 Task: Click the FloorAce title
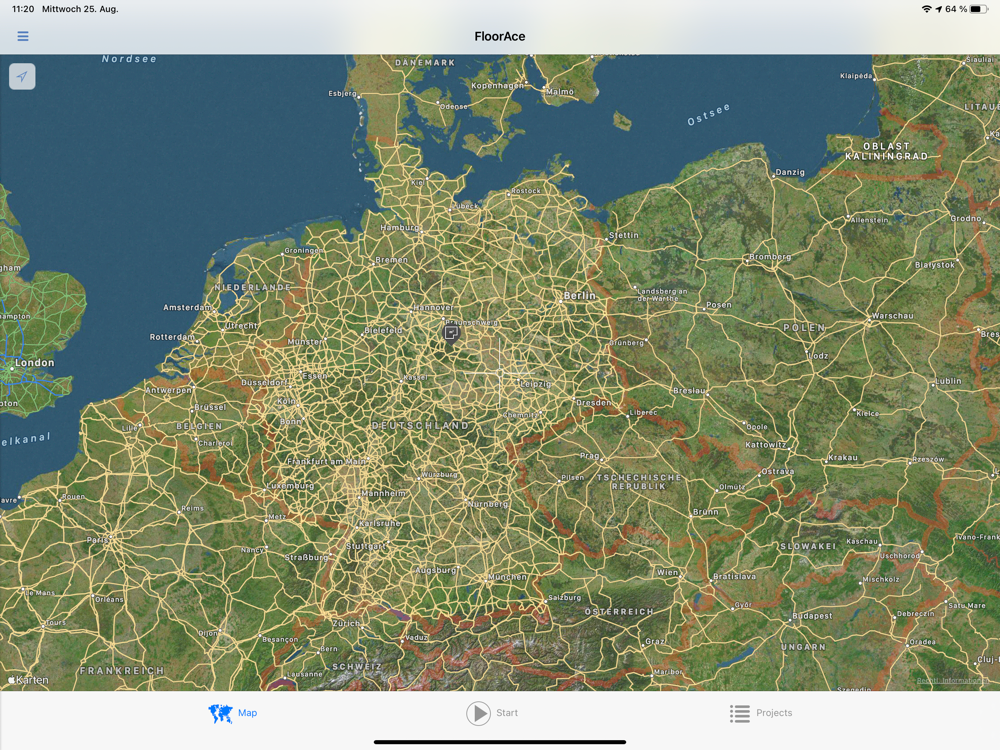click(500, 36)
